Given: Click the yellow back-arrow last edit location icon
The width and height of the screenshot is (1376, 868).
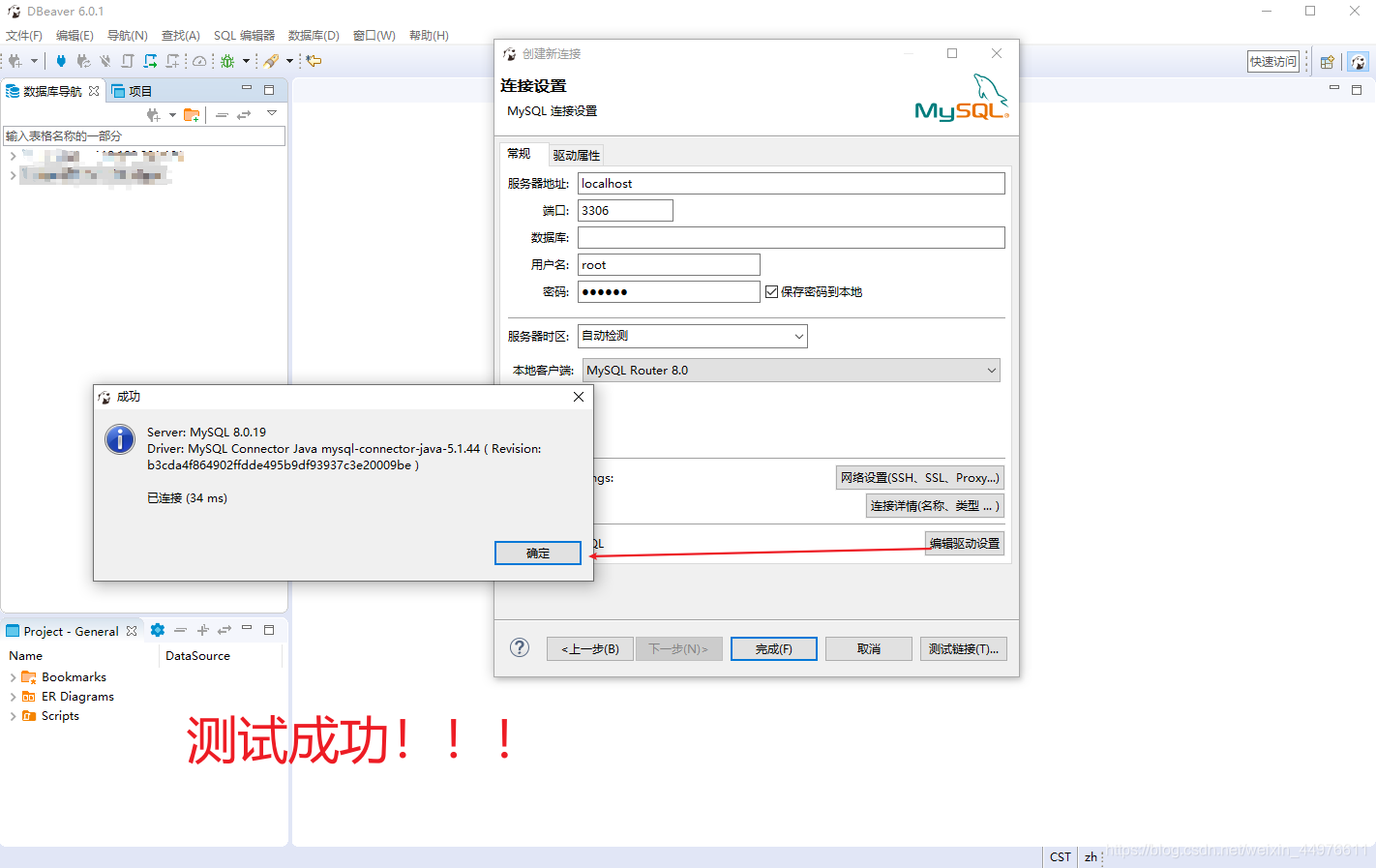Looking at the screenshot, I should [314, 61].
